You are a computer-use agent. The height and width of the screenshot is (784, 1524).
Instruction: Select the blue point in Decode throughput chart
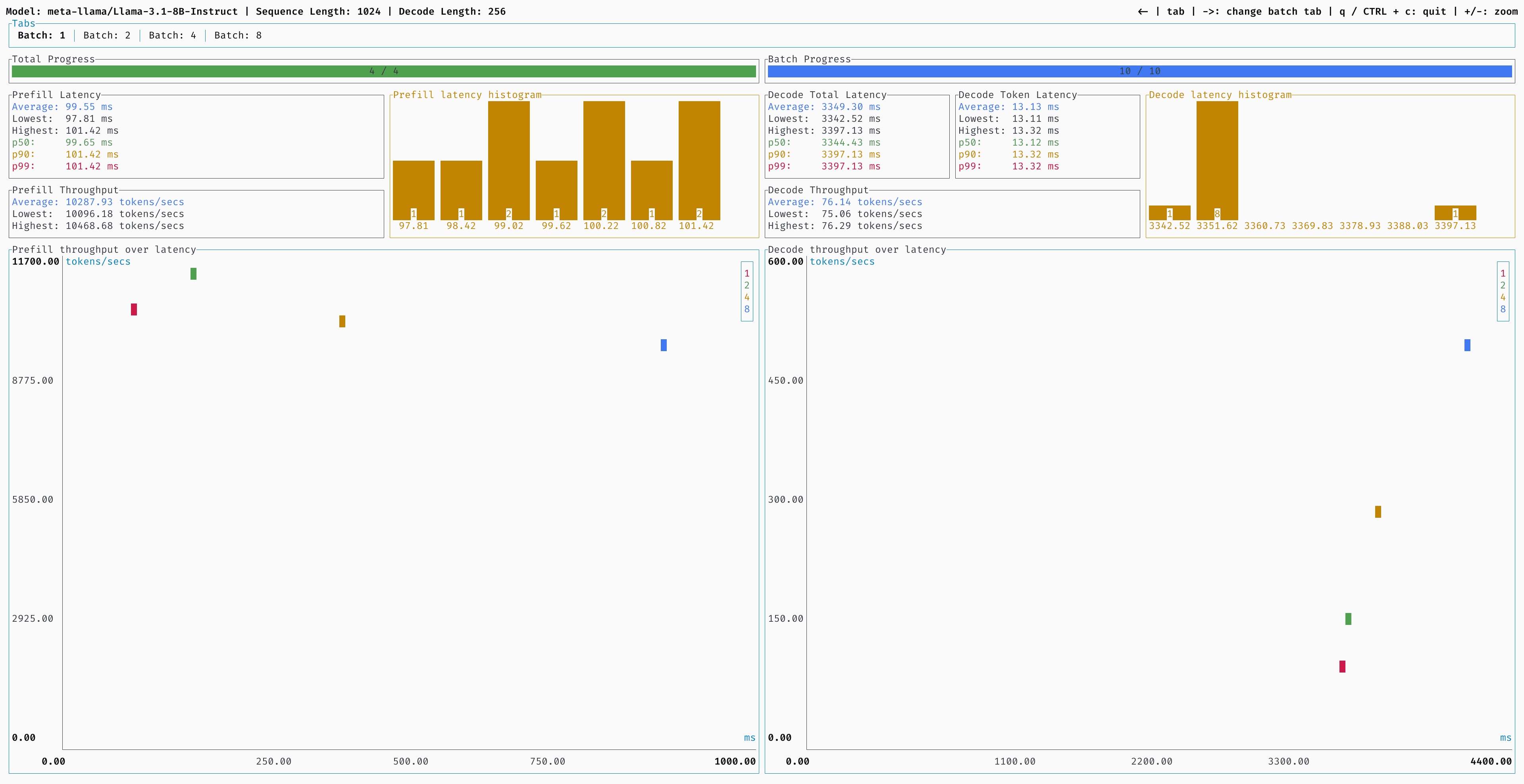click(1467, 345)
